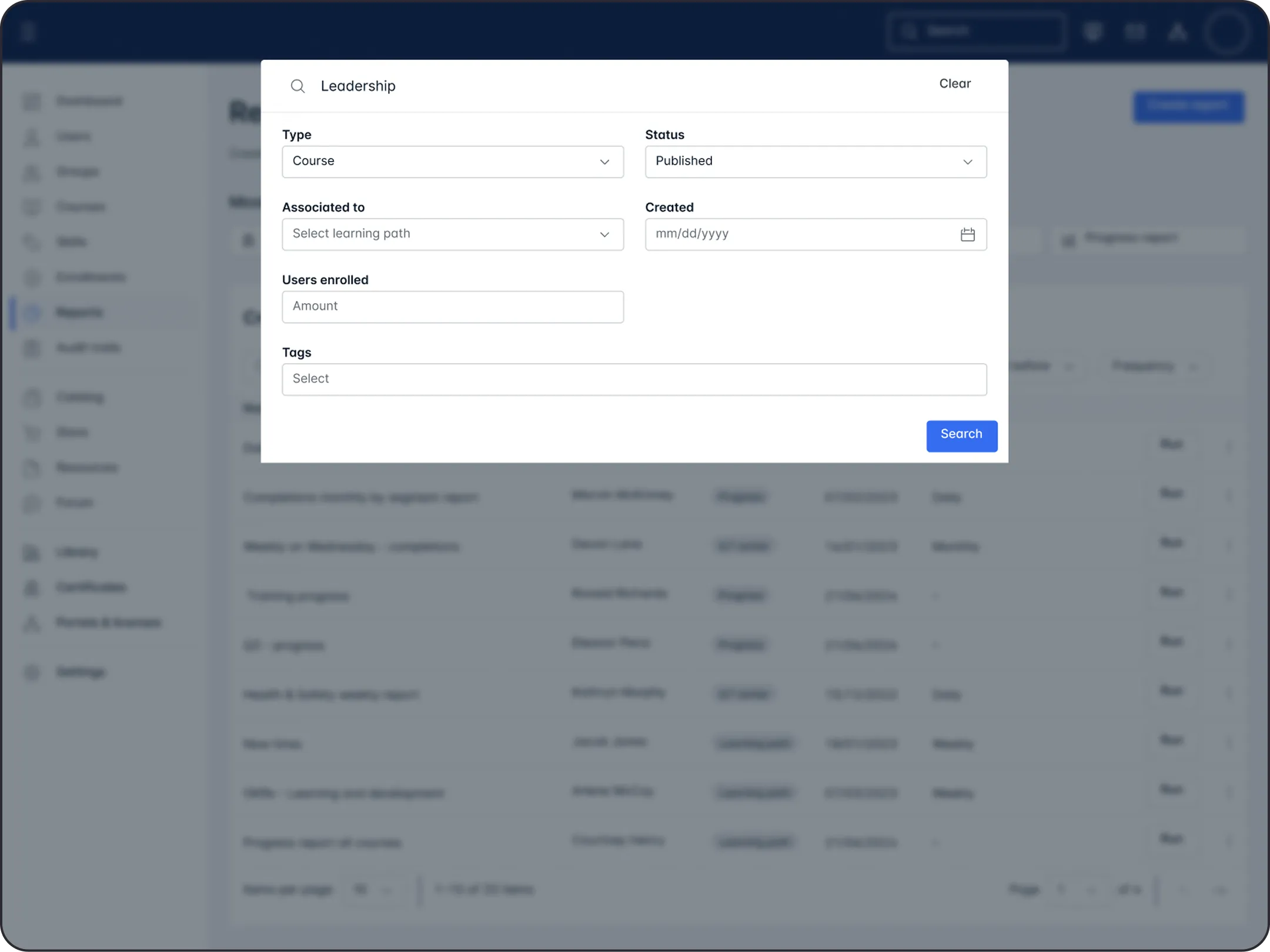The height and width of the screenshot is (952, 1270).
Task: Open the calendar date picker icon
Action: point(967,234)
